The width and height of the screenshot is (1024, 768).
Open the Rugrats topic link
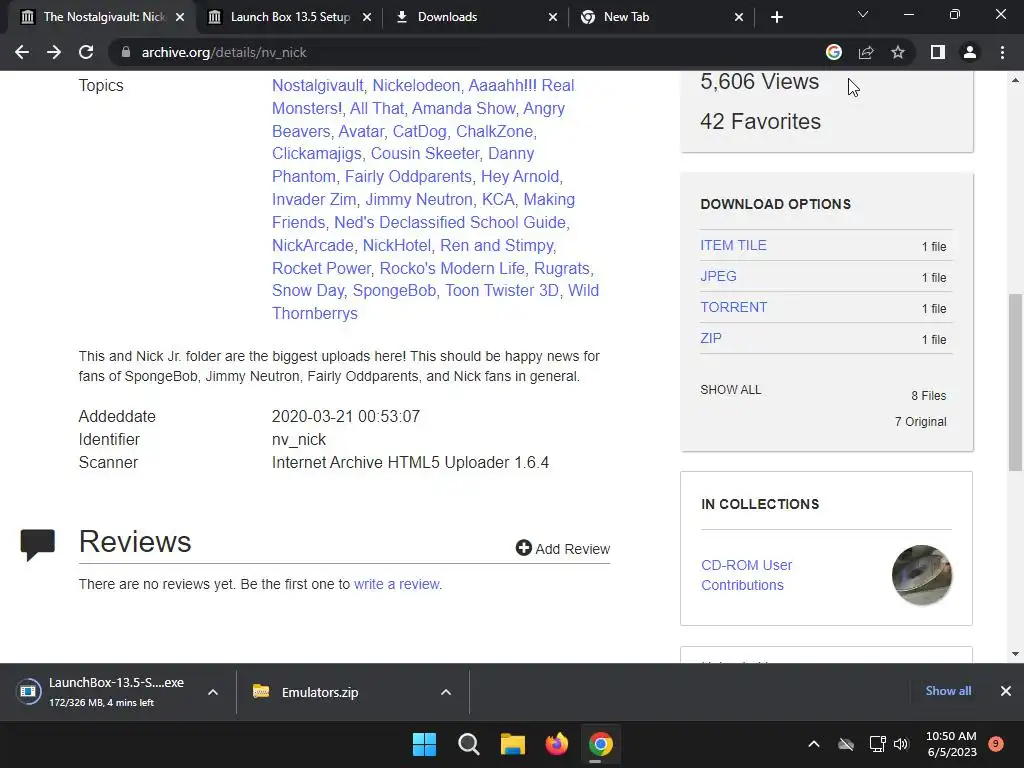coord(562,268)
